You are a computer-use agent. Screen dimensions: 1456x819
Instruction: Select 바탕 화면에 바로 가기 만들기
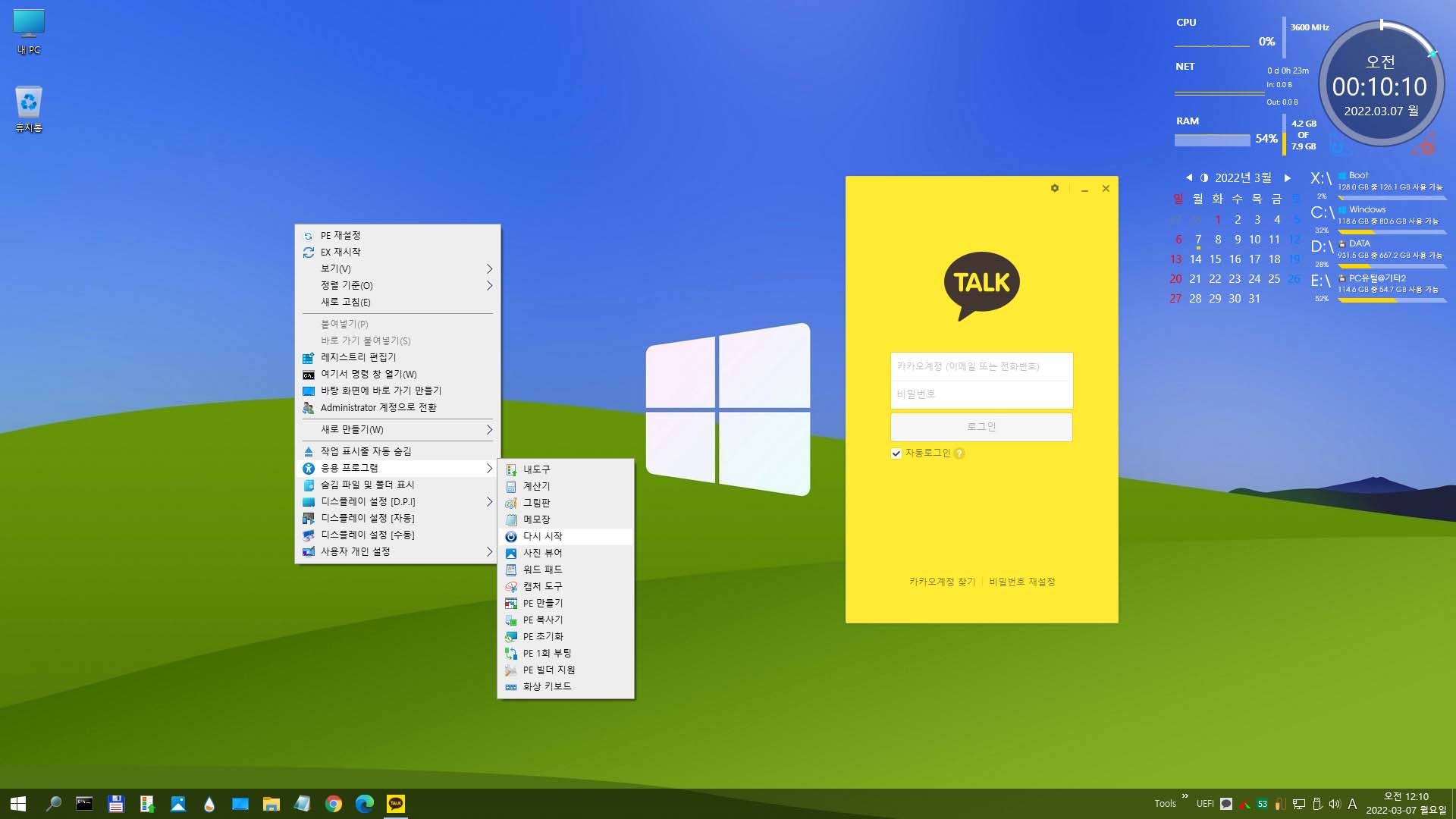point(397,391)
